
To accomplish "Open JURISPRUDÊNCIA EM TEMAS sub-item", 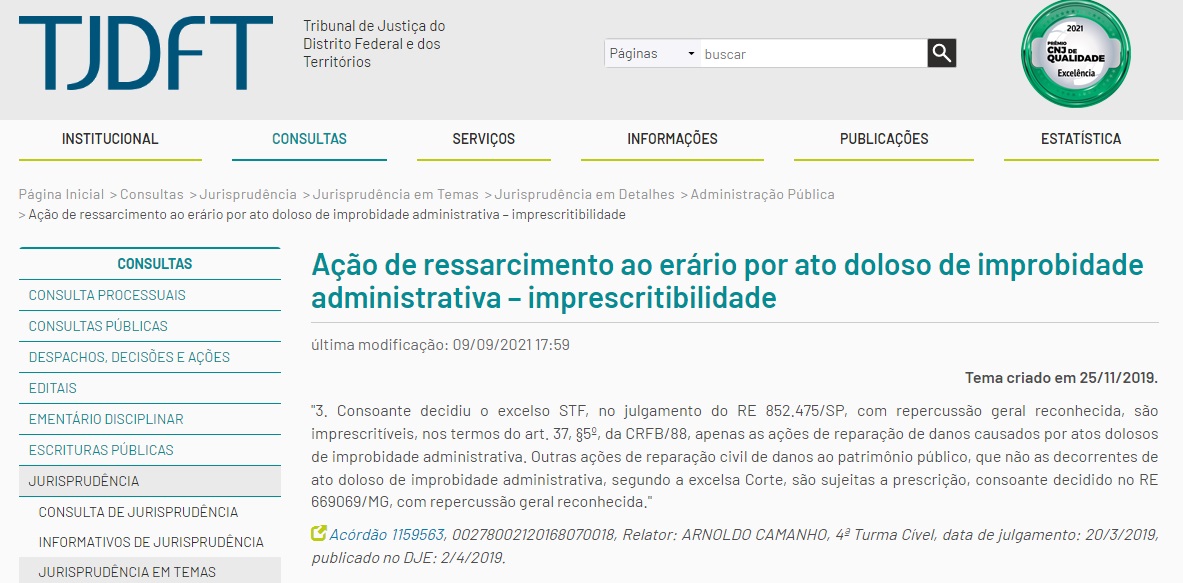I will point(149,572).
